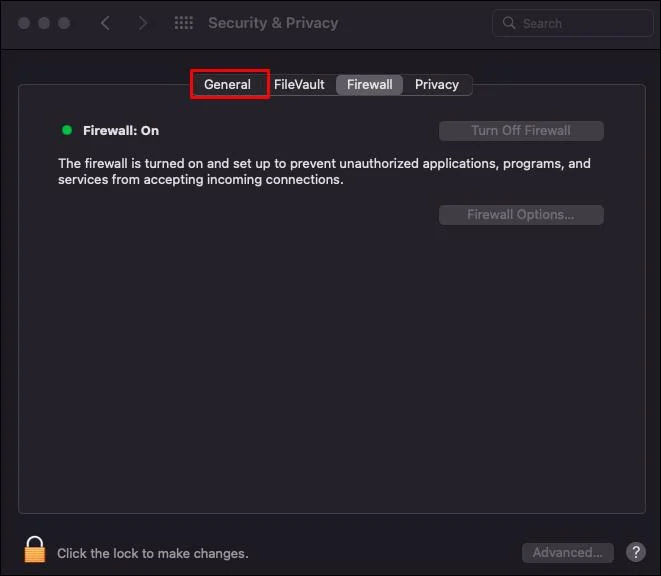
Task: Open the Advanced settings button
Action: click(567, 552)
